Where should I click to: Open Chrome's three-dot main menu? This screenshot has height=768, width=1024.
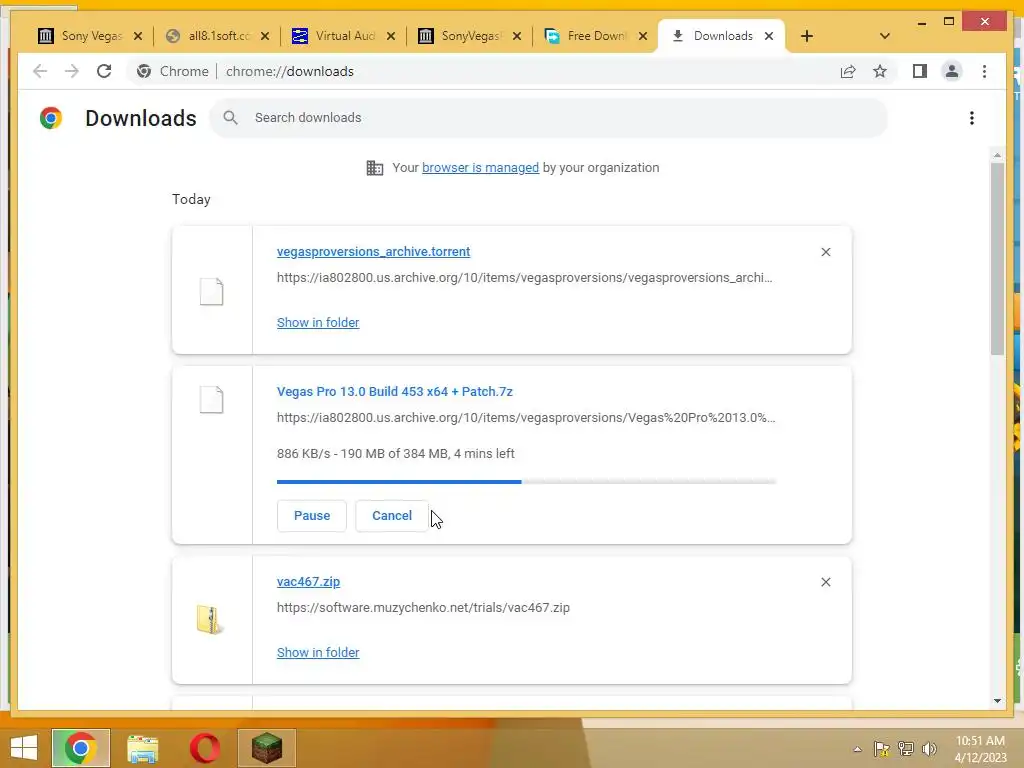point(984,71)
